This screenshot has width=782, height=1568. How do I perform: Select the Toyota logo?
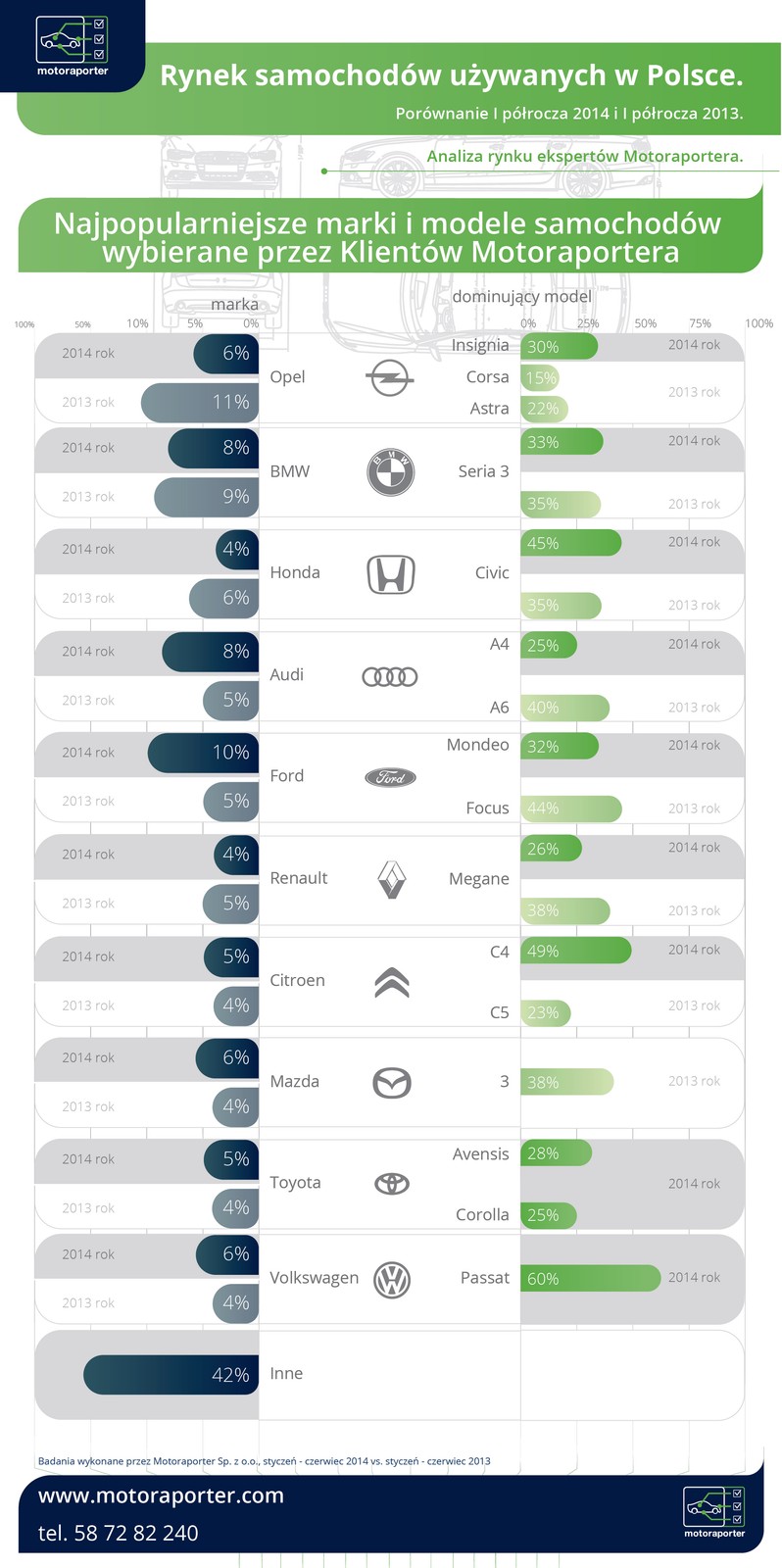point(391,1184)
